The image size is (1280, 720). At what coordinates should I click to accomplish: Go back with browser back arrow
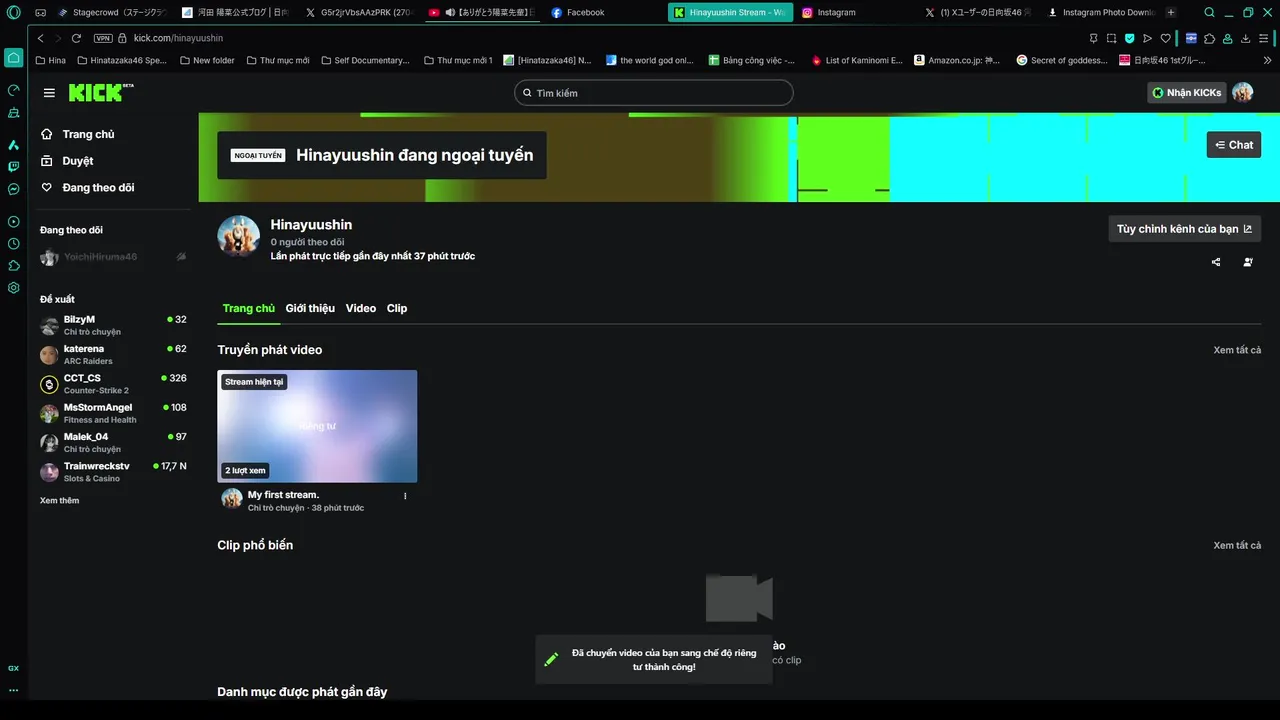[41, 38]
